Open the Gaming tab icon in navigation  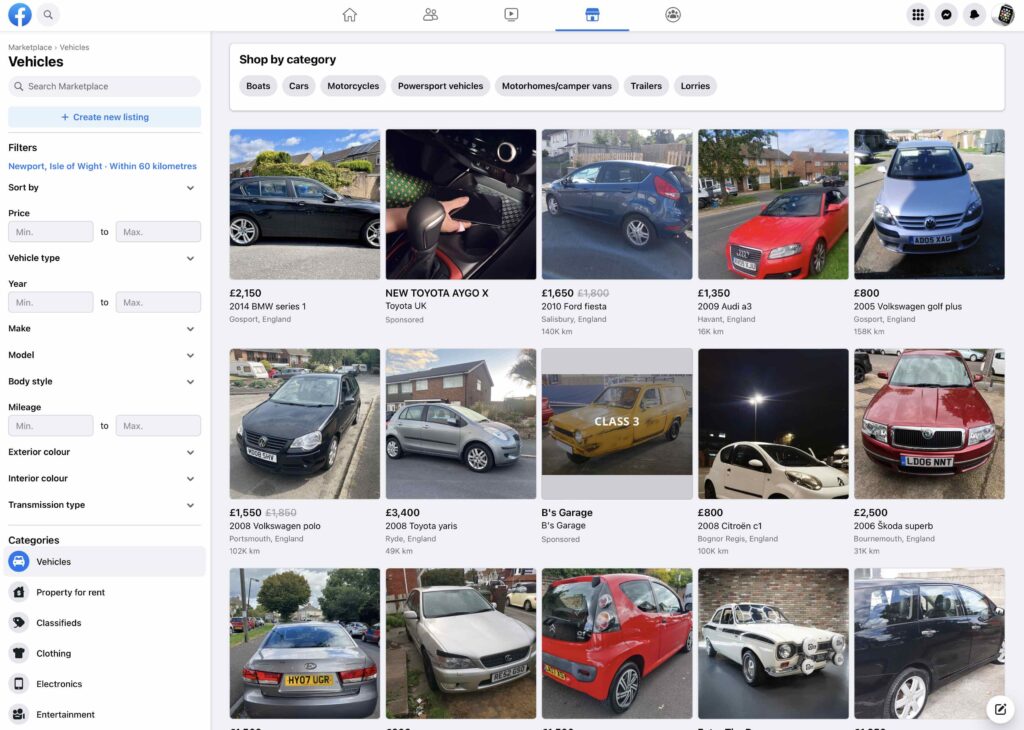(672, 14)
